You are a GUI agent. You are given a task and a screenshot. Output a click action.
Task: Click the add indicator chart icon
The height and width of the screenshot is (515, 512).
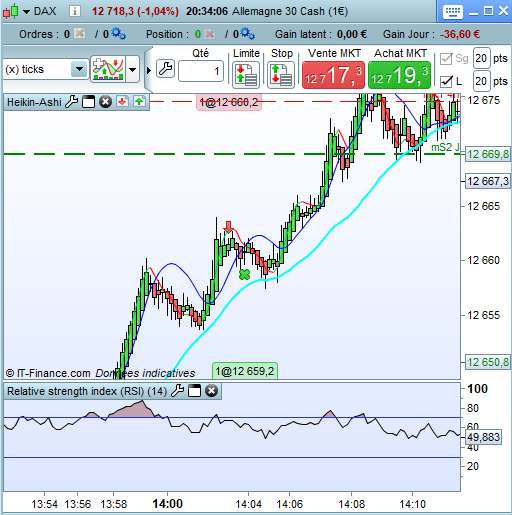click(x=108, y=69)
